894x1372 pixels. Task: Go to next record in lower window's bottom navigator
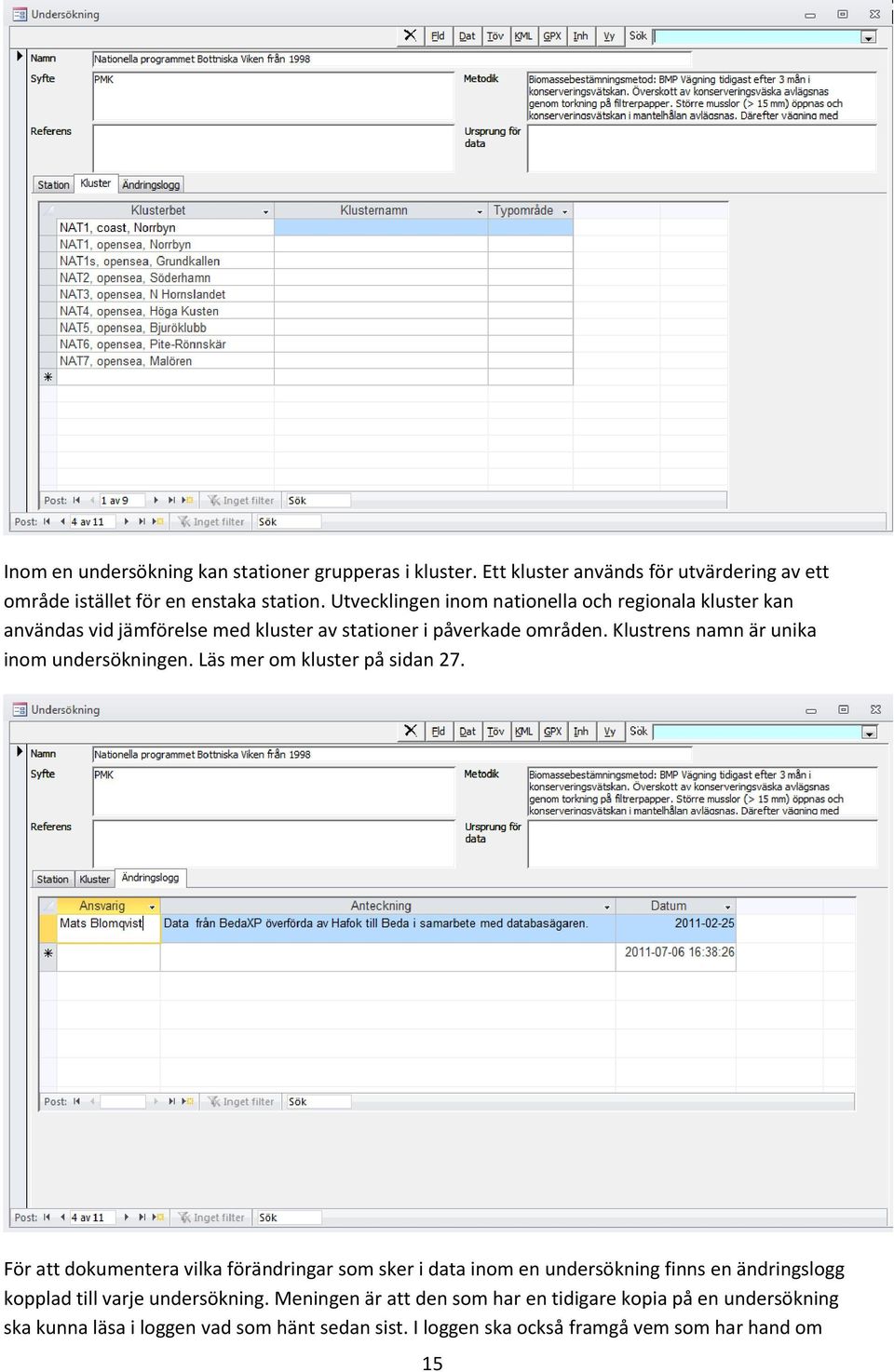[x=126, y=1217]
